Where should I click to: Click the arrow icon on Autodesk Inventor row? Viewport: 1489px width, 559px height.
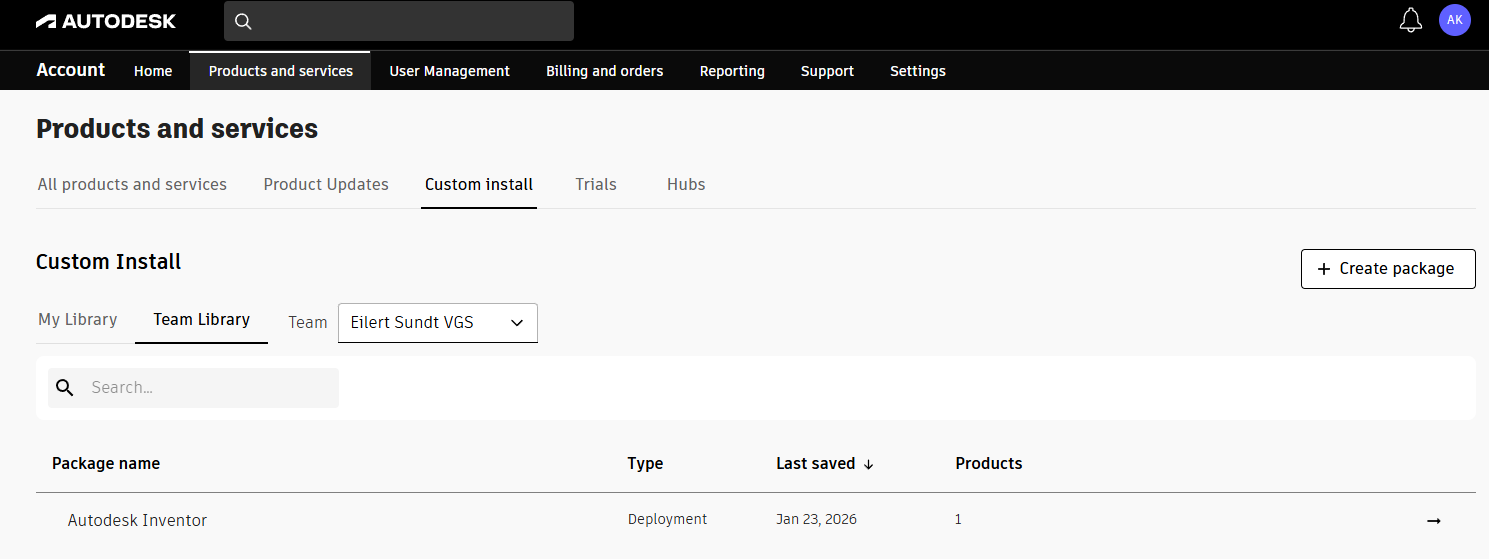click(1433, 521)
